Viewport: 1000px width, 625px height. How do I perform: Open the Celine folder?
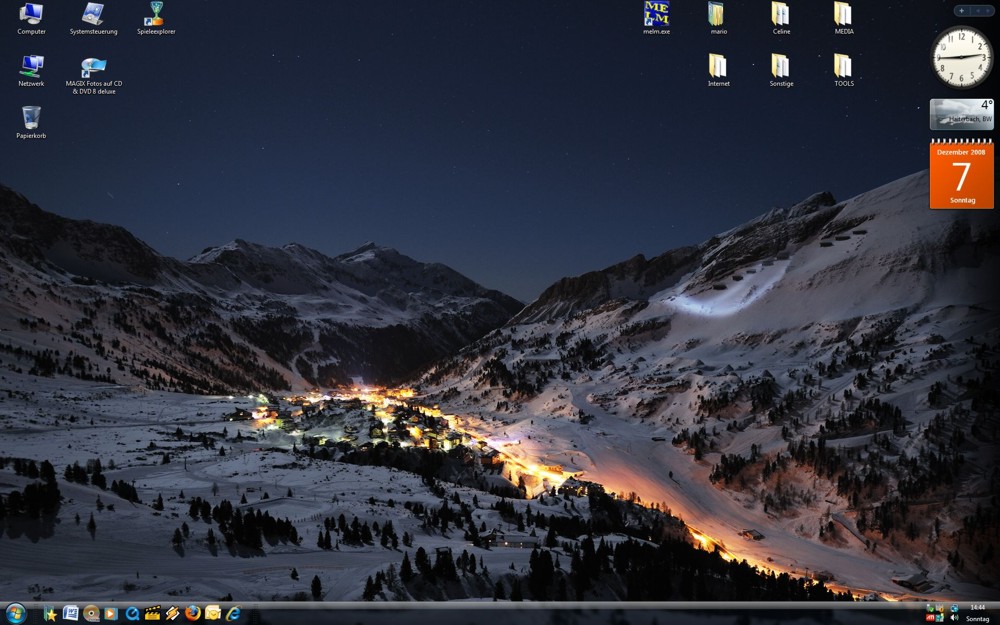click(x=781, y=15)
